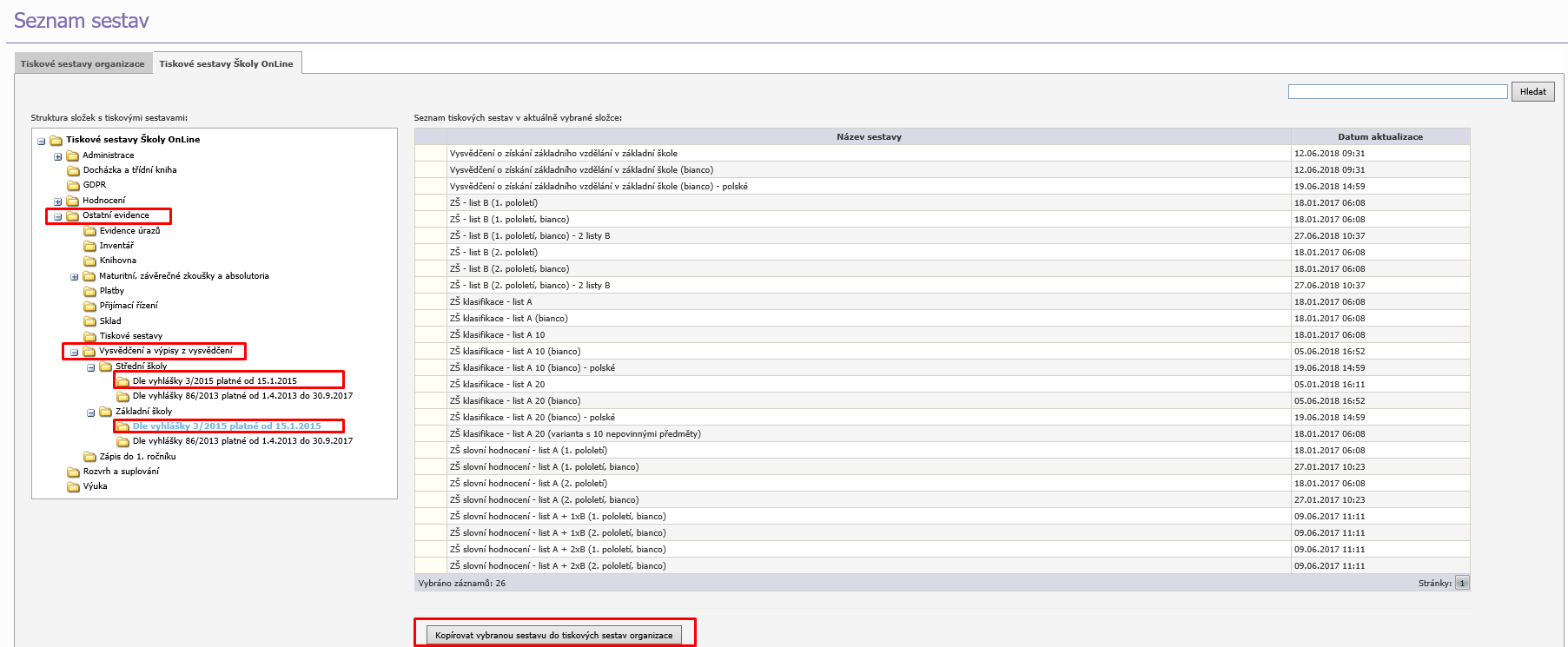1568x647 pixels.
Task: Click the Základní školy folder icon
Action: tap(106, 412)
